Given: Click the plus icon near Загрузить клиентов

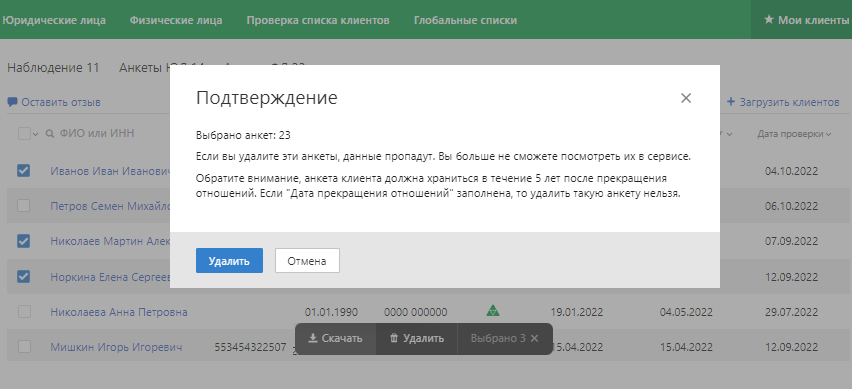Looking at the screenshot, I should 731,102.
